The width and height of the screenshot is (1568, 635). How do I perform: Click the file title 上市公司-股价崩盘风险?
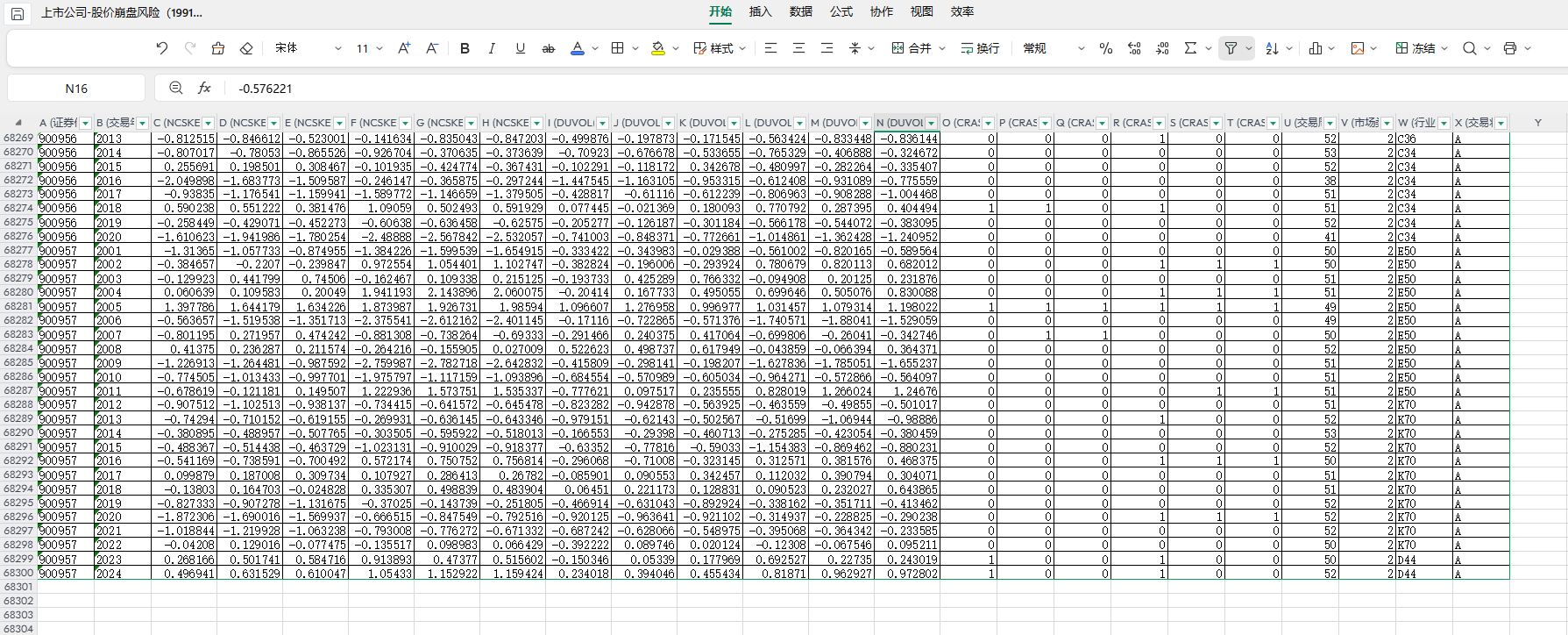point(122,13)
